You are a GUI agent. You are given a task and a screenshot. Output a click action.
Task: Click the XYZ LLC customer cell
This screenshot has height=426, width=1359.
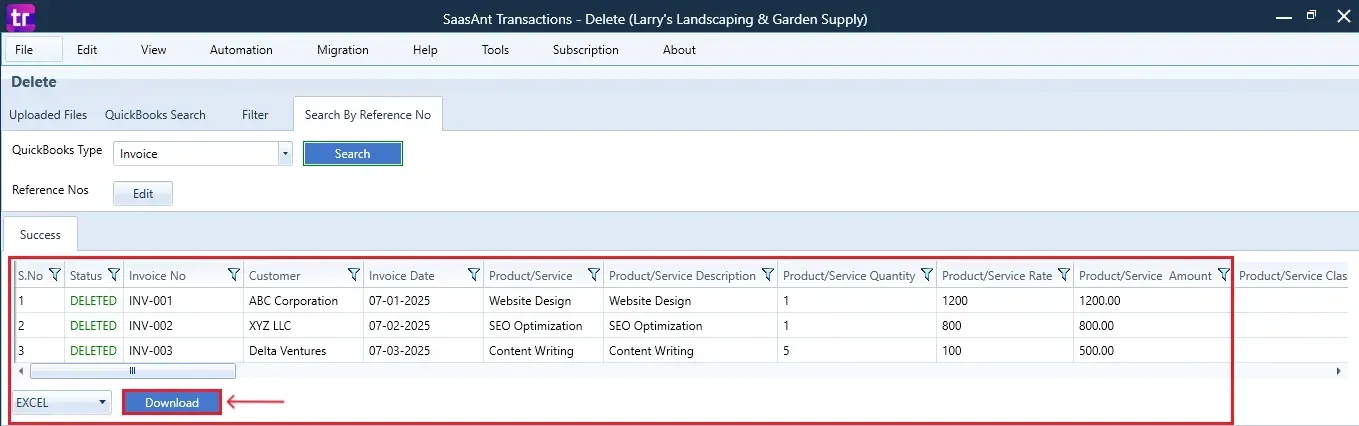coord(303,326)
